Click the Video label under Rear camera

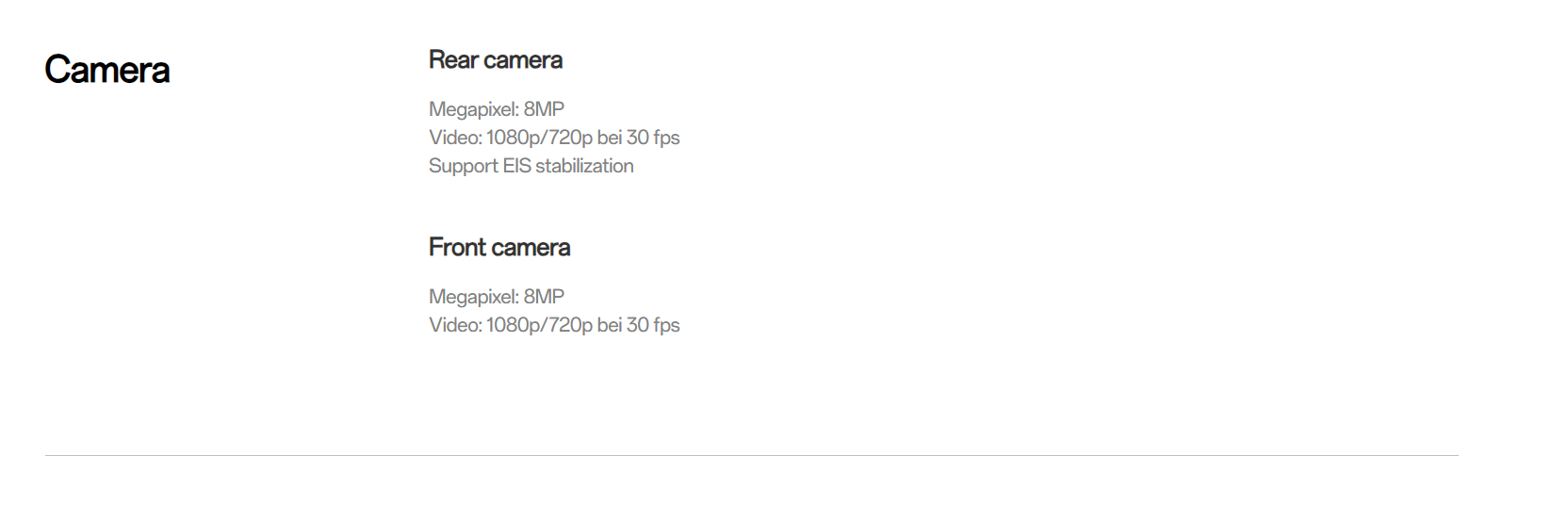point(456,138)
